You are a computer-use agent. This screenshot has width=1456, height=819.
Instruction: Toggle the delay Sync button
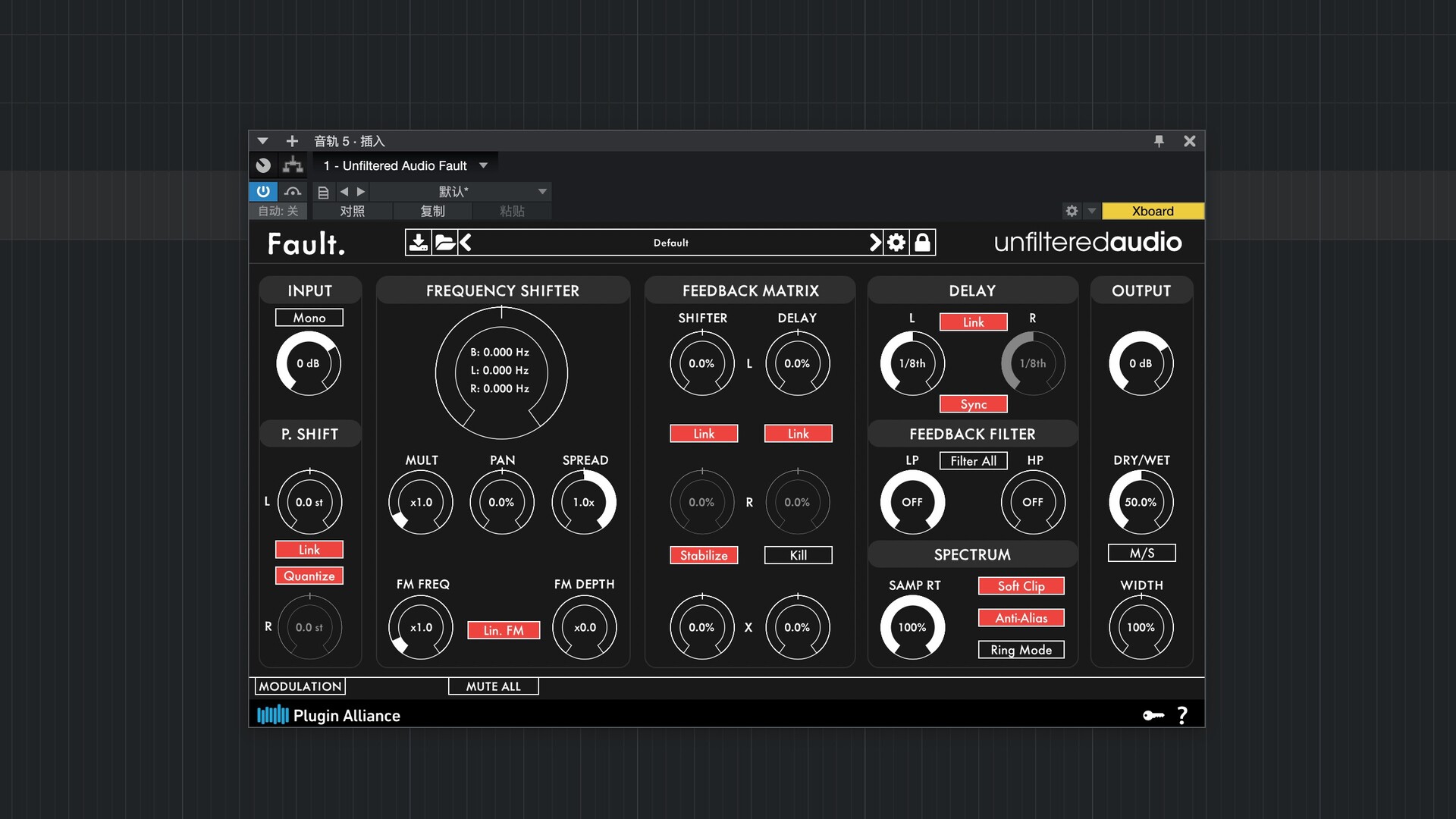(x=974, y=404)
